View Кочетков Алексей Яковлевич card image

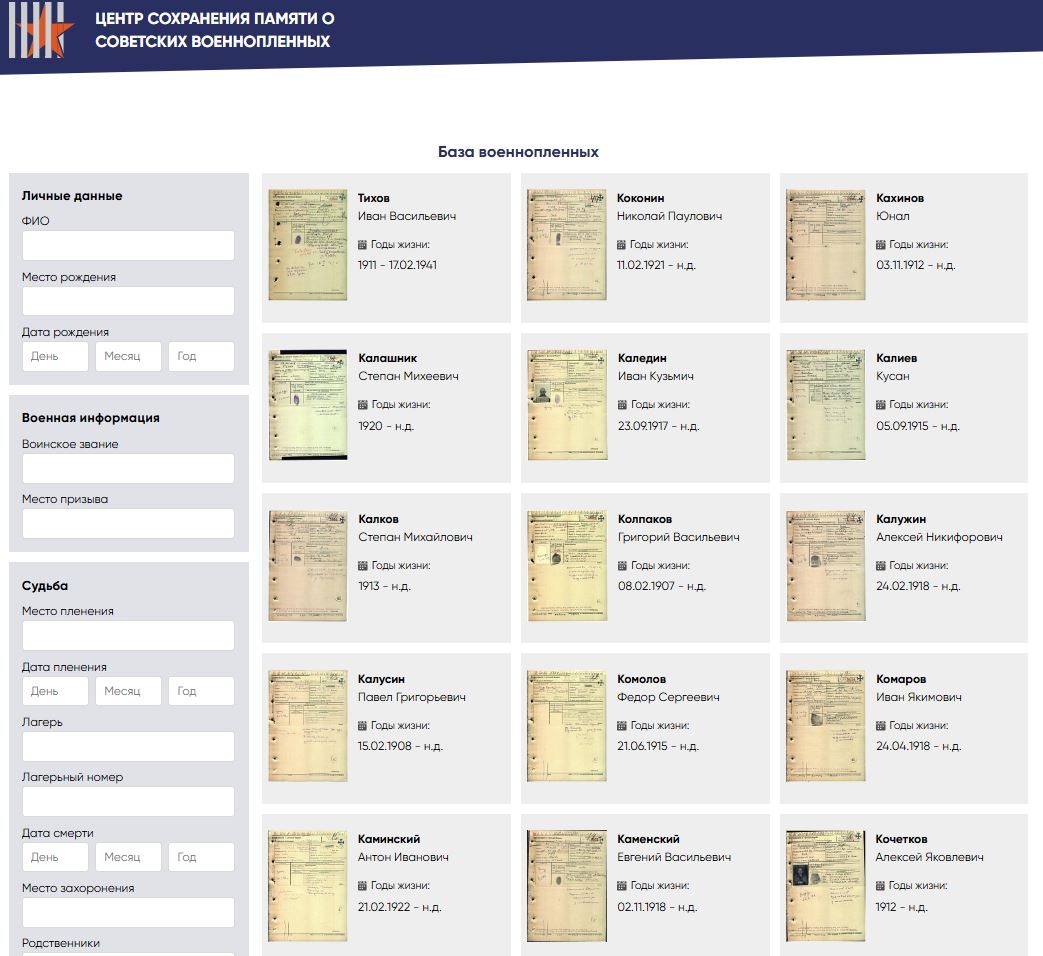[x=826, y=885]
